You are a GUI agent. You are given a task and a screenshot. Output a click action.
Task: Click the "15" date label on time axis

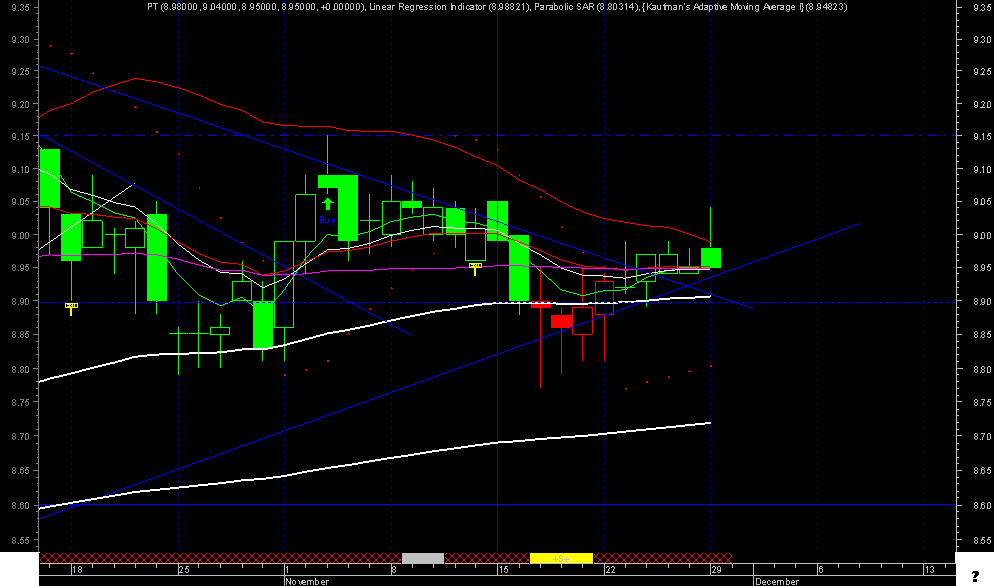[503, 570]
